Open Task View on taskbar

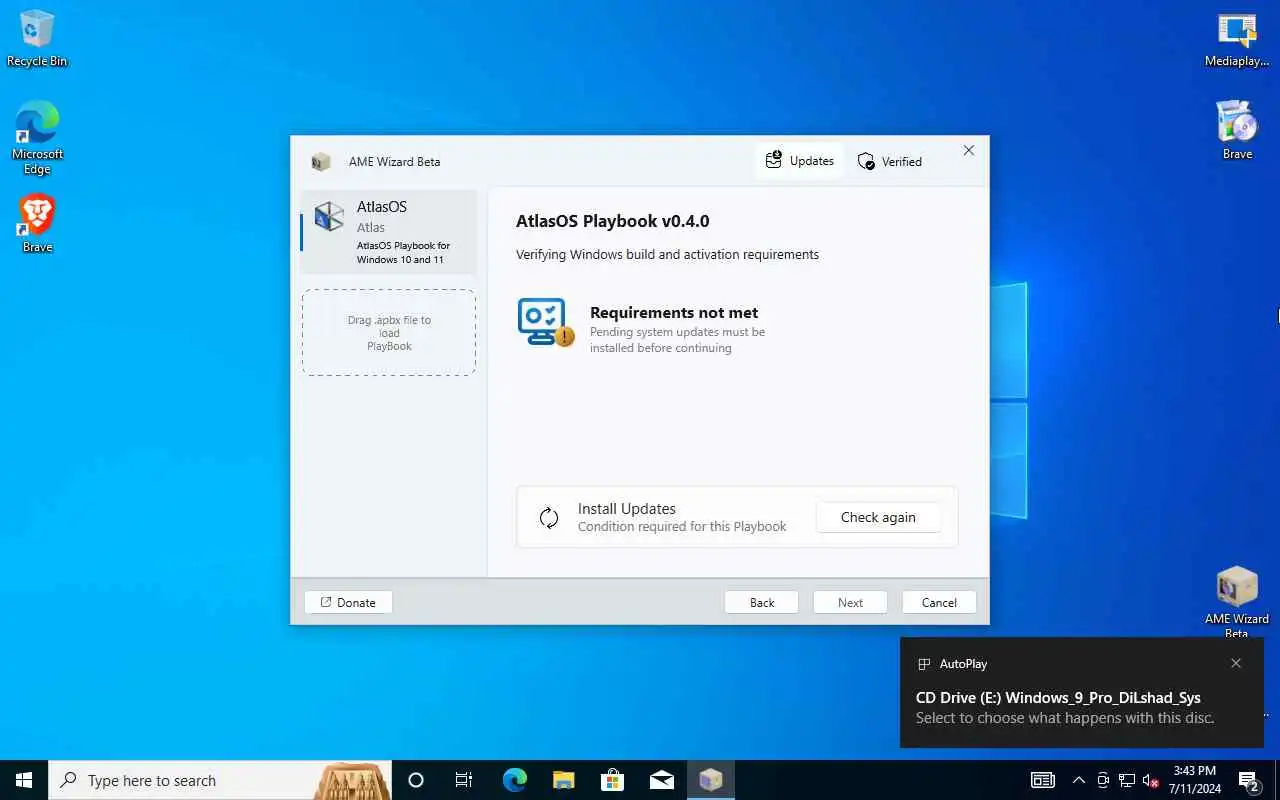tap(464, 780)
